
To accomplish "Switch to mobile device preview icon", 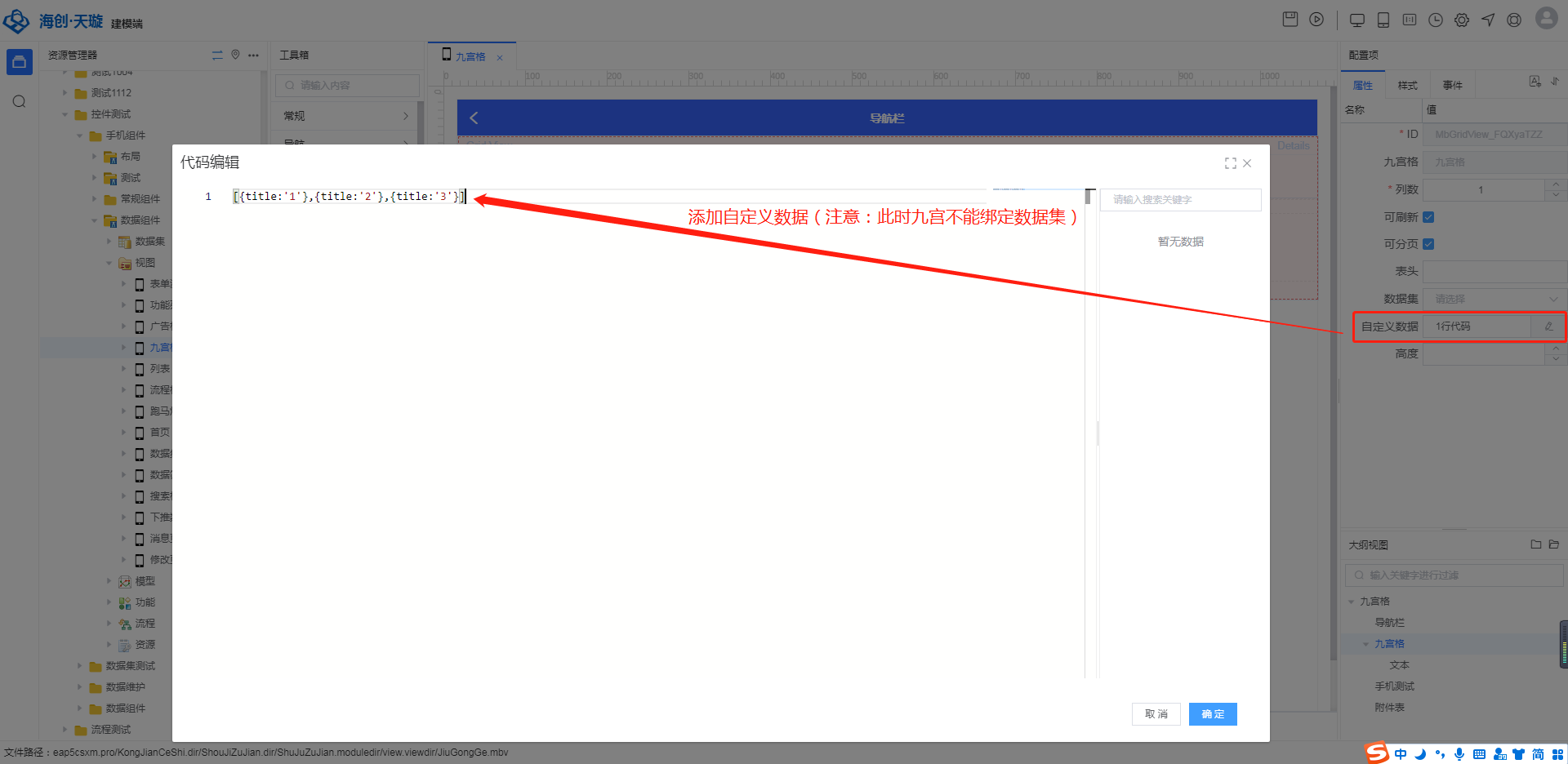I will pos(1383,20).
